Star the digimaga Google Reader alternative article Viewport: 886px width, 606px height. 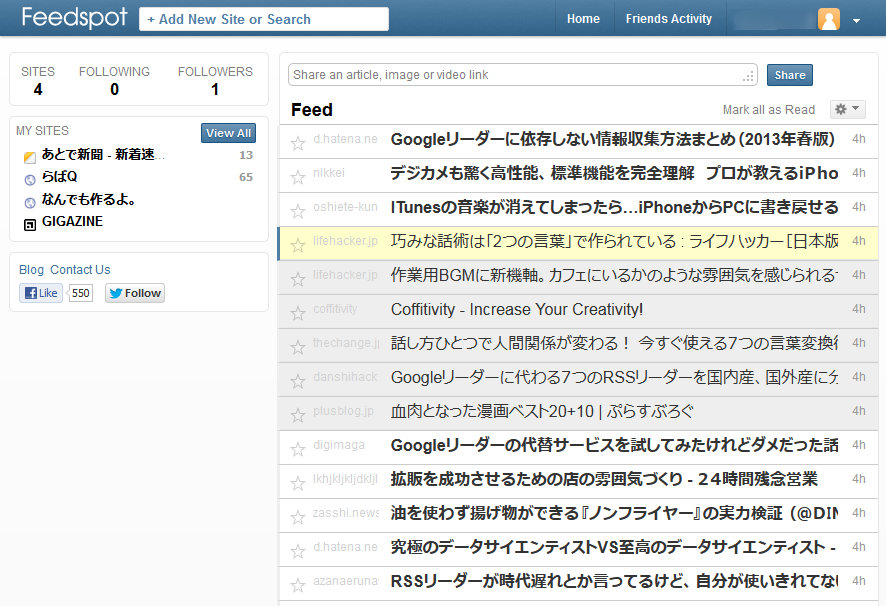(x=297, y=447)
